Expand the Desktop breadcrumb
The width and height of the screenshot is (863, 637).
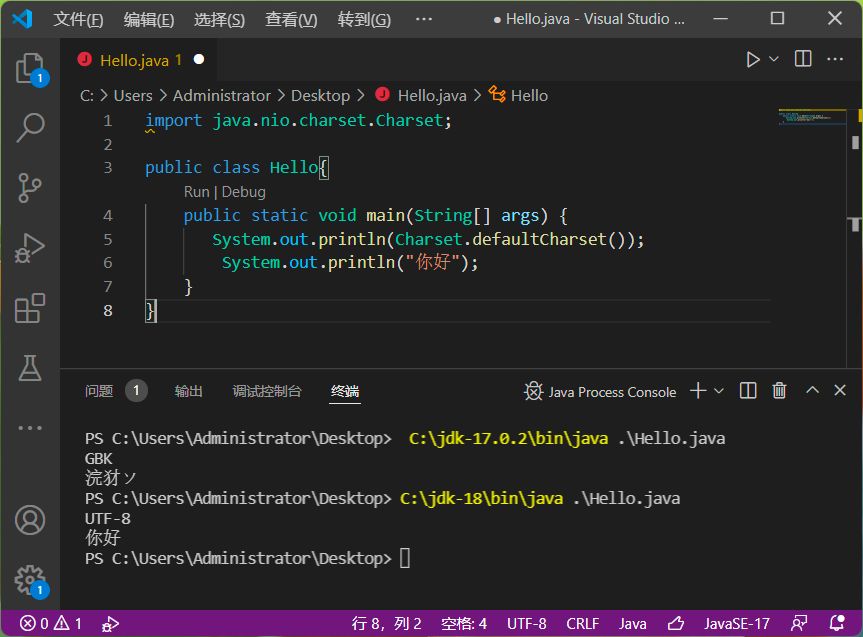click(x=320, y=96)
